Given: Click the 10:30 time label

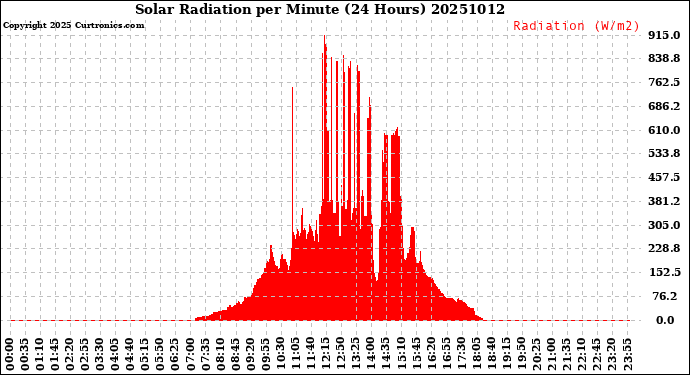Looking at the screenshot, I should coord(281,355).
